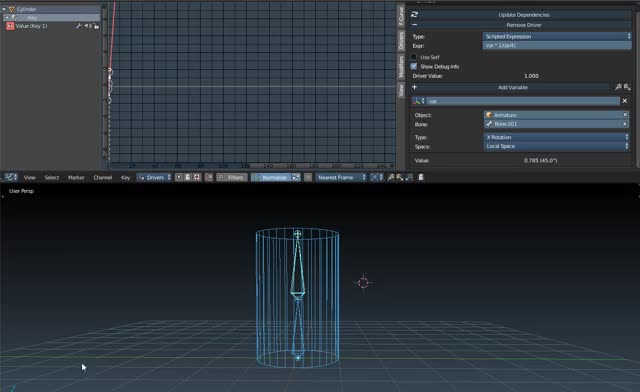Toggle visibility of Value (Key 1) channel

click(10, 26)
